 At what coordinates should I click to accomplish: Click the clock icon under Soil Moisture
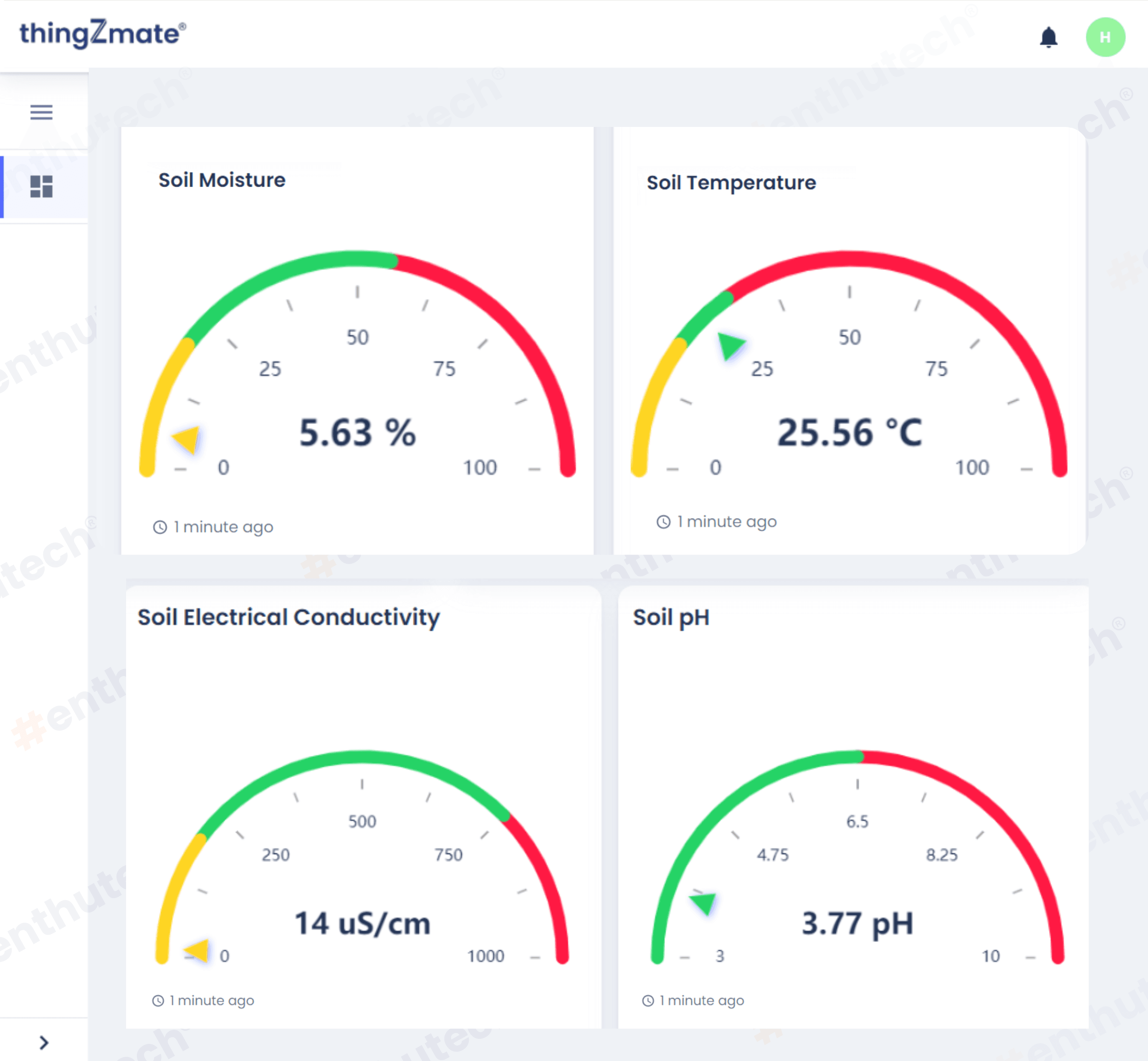tap(159, 527)
